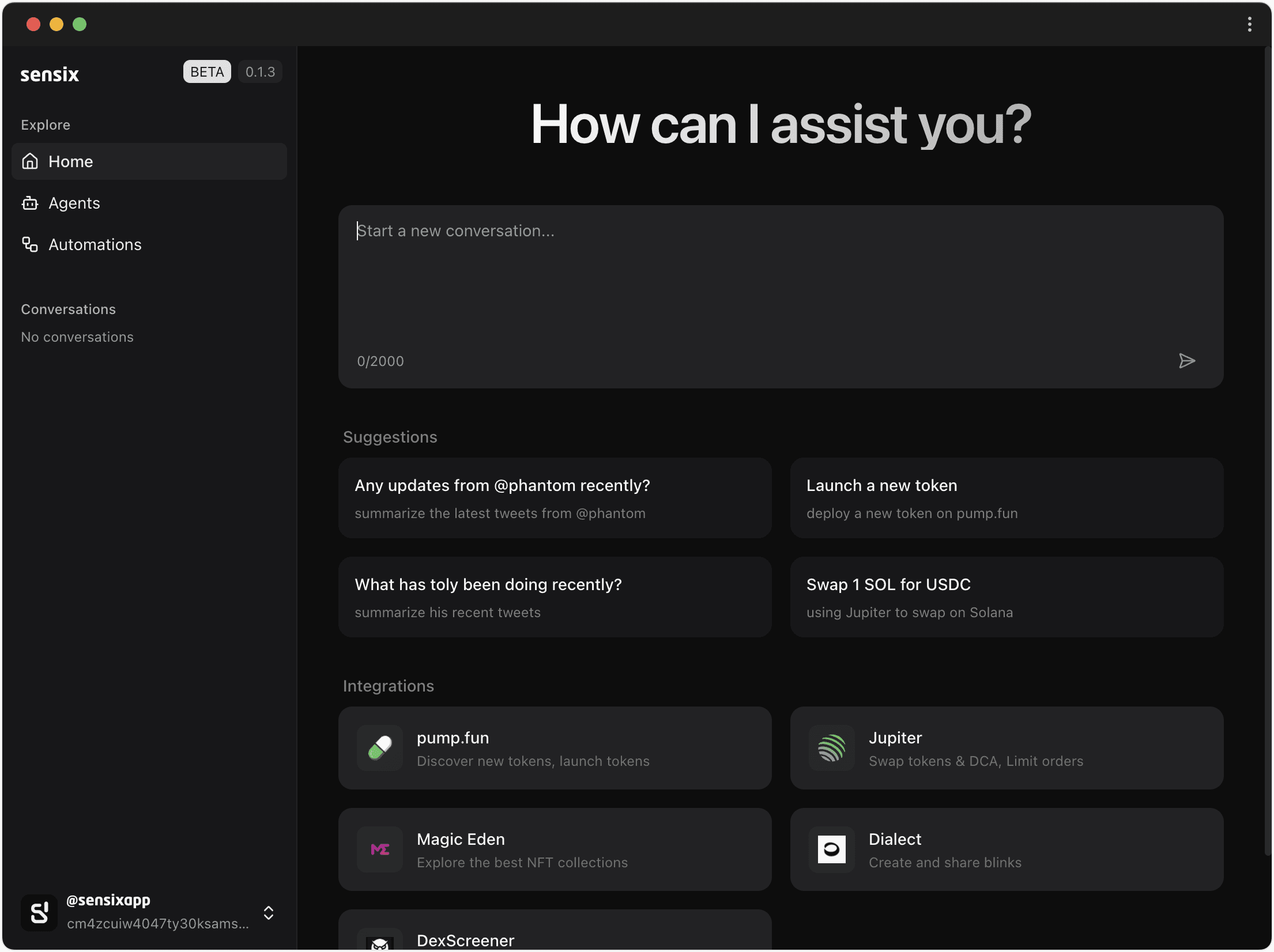Click the 'No conversations' text
The image size is (1274, 952).
click(x=77, y=337)
